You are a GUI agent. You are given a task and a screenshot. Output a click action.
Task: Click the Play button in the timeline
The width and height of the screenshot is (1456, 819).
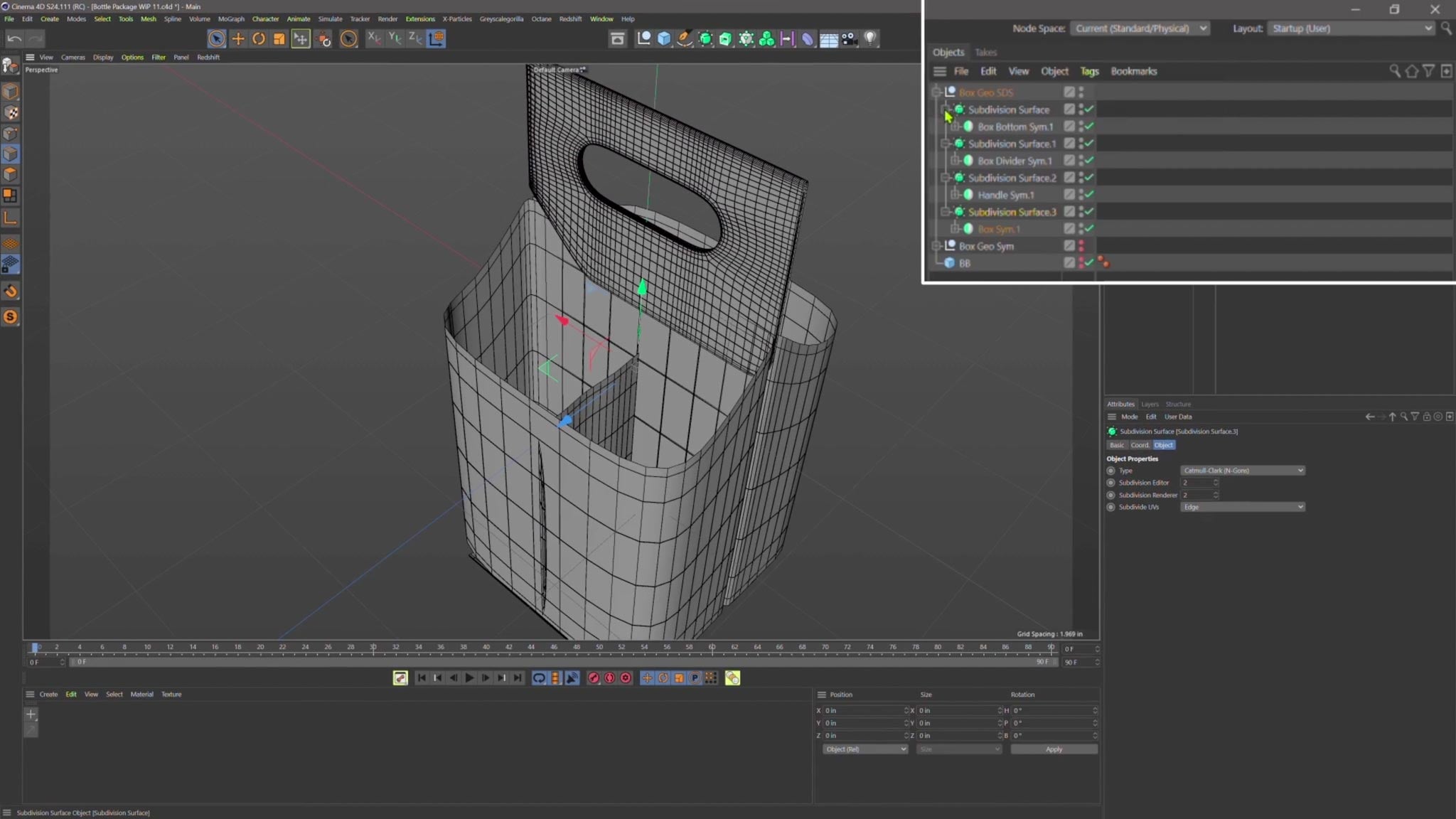469,678
